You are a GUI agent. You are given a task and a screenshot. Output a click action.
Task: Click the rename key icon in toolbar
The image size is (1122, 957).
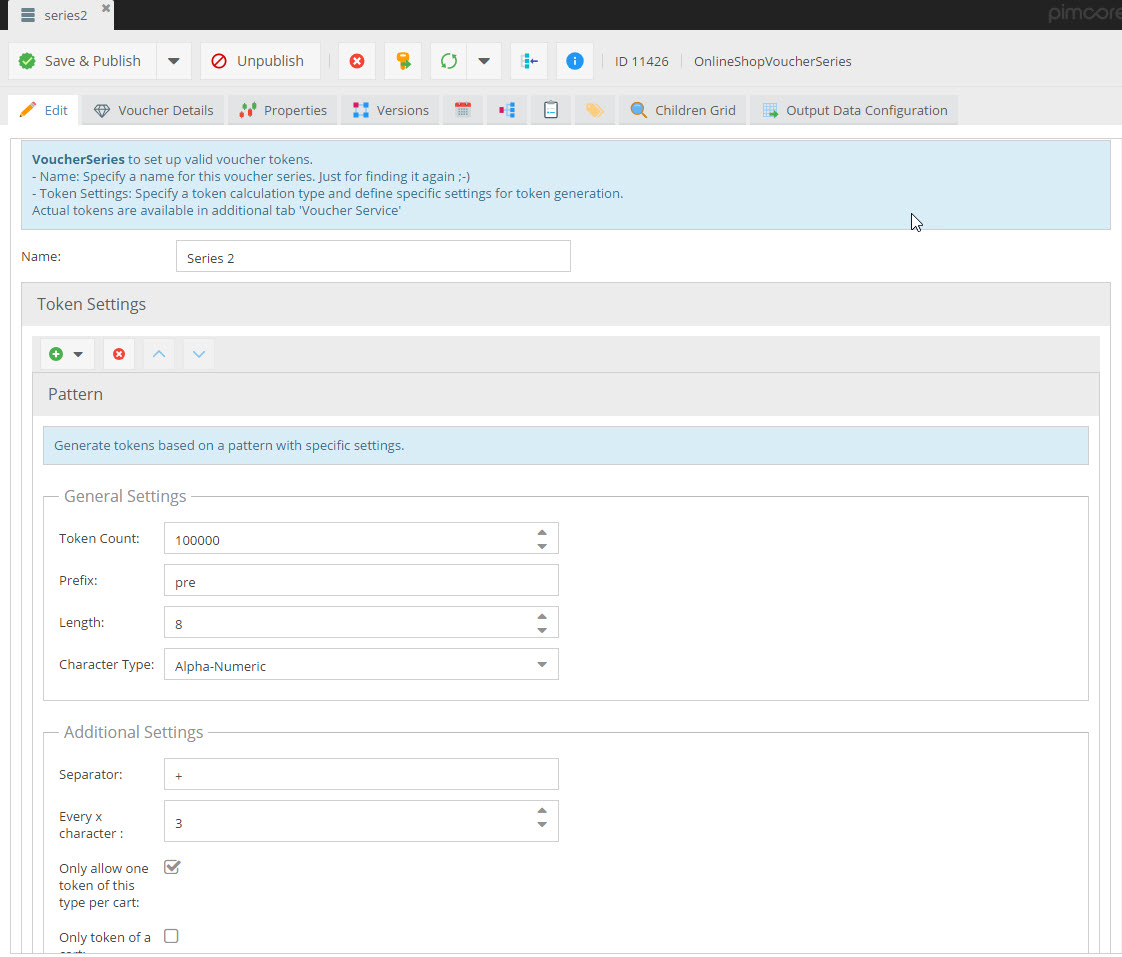click(x=403, y=61)
